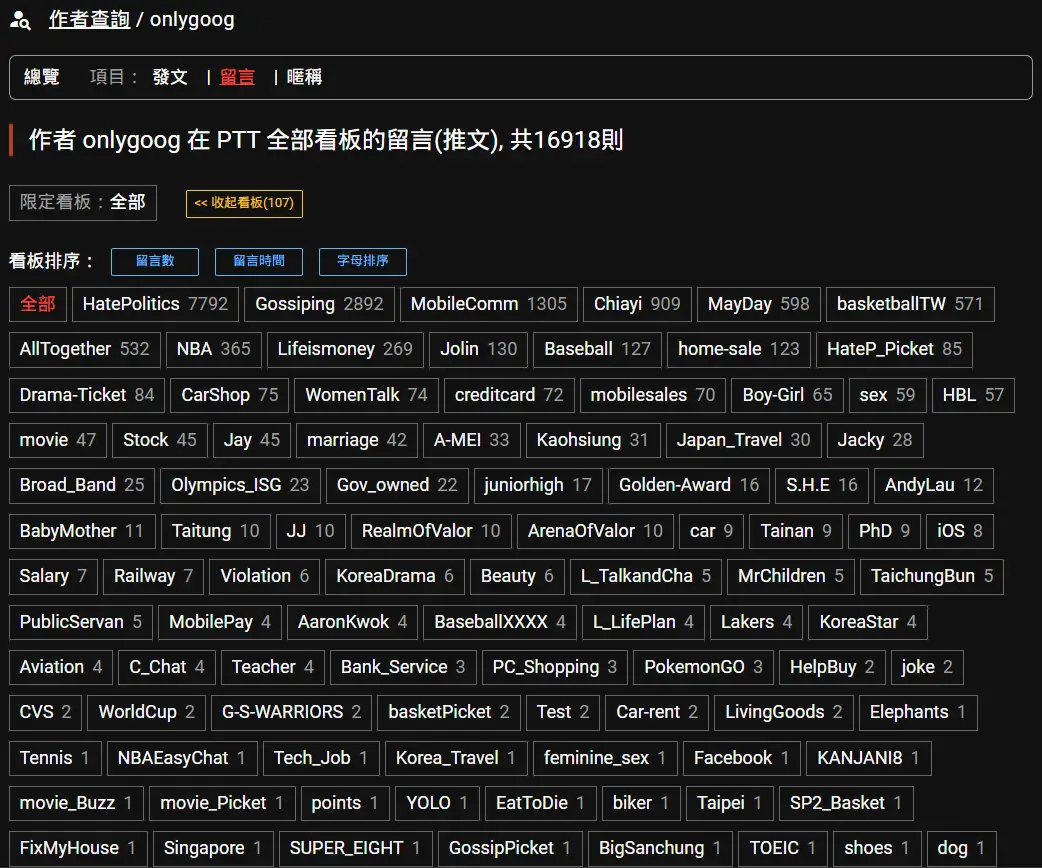Pick the basketballTW board tag
The height and width of the screenshot is (868, 1042).
[909, 304]
